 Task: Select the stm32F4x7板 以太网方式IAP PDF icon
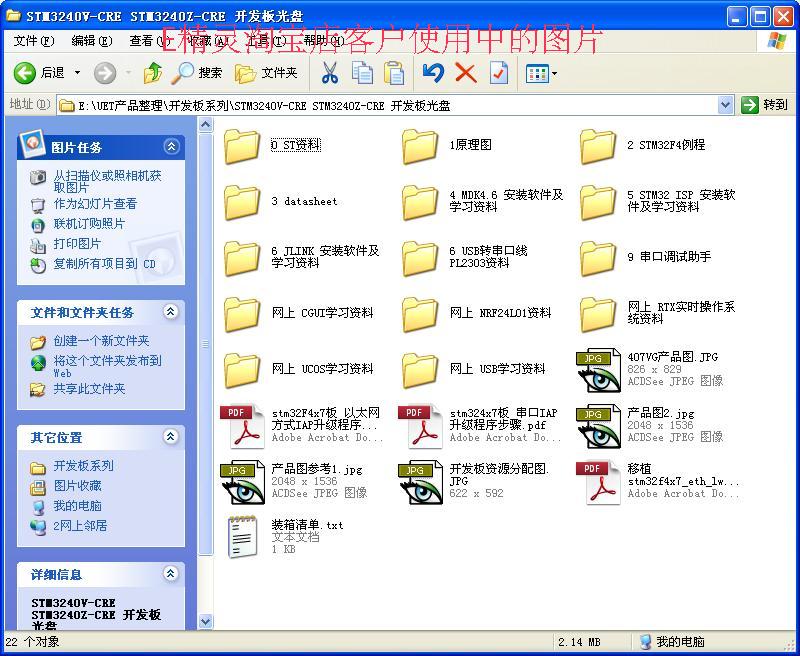click(242, 426)
